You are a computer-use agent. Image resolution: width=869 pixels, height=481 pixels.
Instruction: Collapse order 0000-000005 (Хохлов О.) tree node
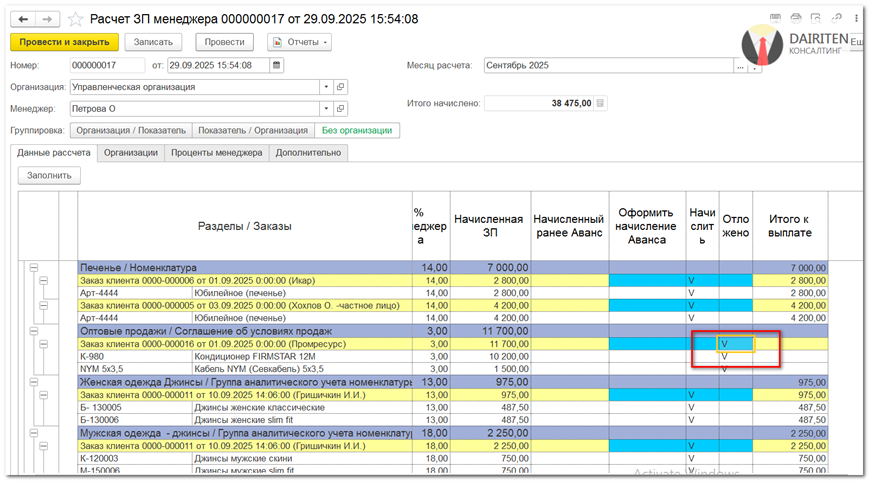pos(44,305)
